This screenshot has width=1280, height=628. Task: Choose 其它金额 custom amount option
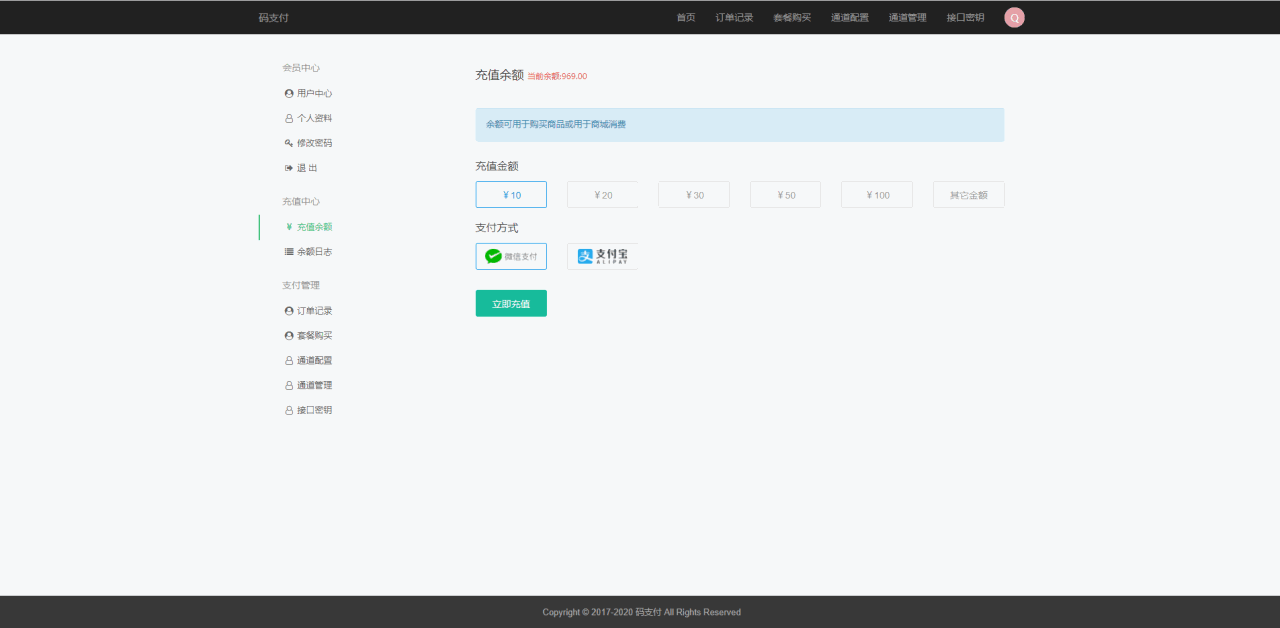click(968, 195)
